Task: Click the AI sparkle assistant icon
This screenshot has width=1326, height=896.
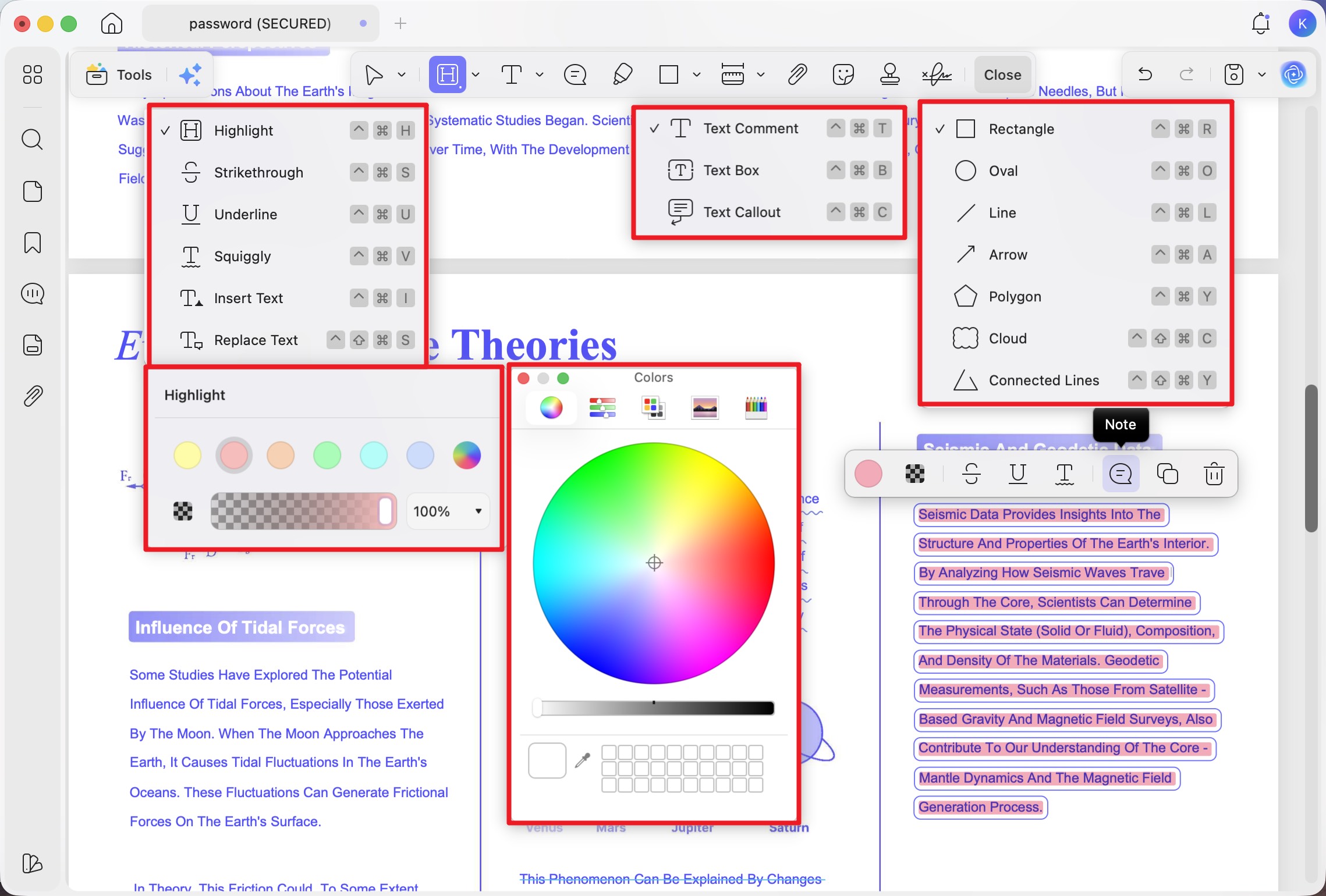Action: [x=190, y=74]
